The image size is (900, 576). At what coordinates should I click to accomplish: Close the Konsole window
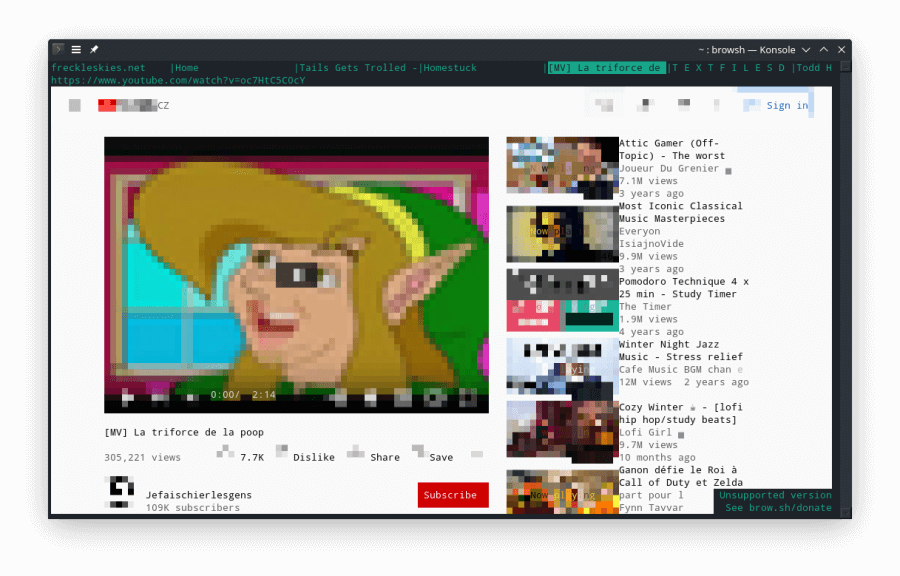coord(841,50)
